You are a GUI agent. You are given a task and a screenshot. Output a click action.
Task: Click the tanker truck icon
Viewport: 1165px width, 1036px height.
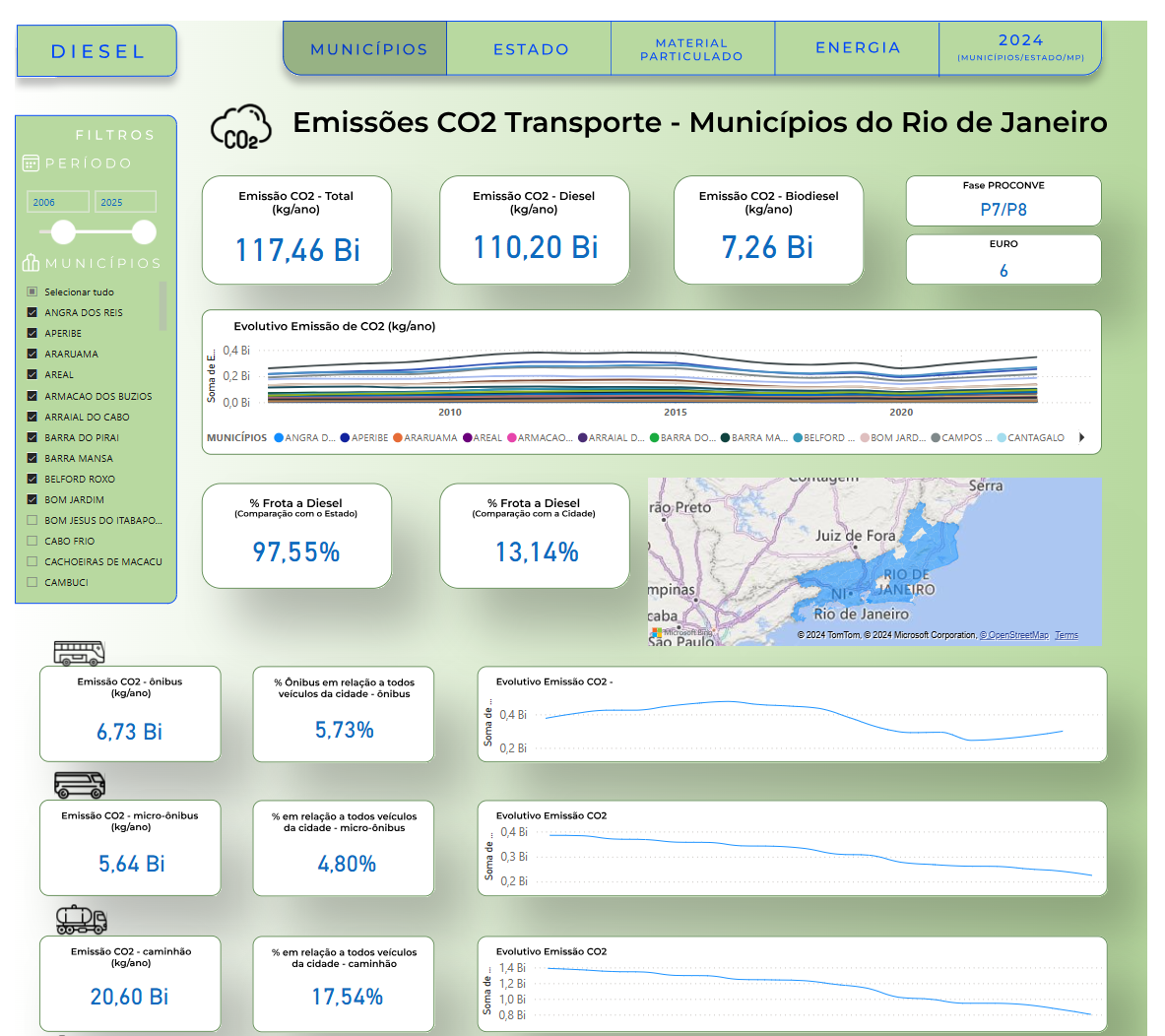click(x=81, y=919)
